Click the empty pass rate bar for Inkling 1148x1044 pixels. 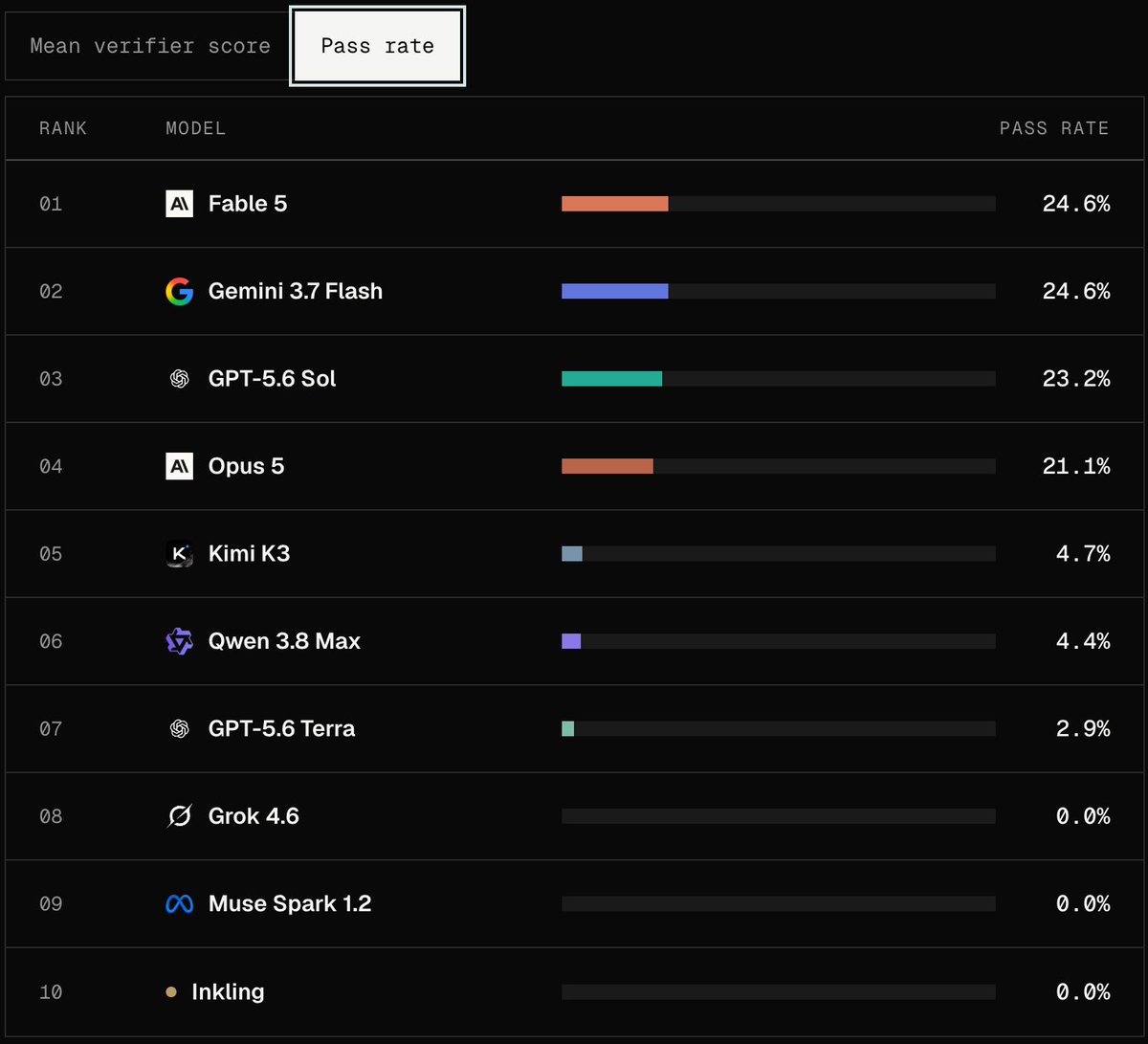pyautogui.click(x=779, y=992)
